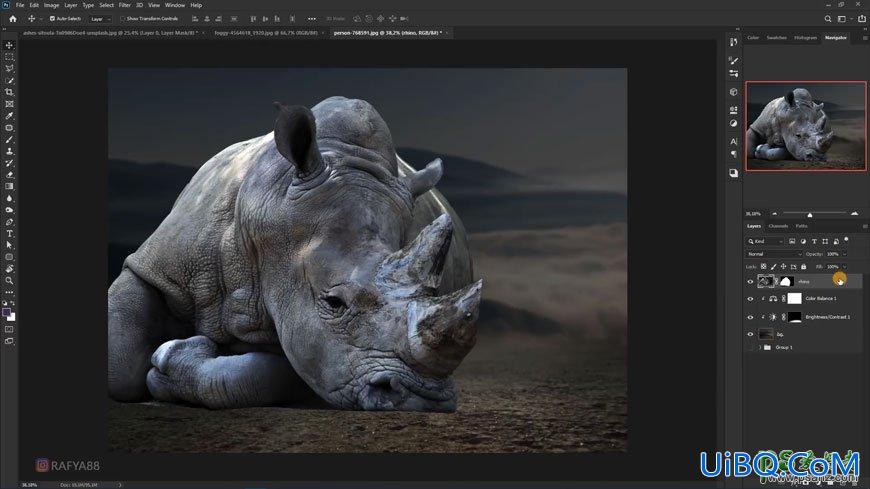Click the background color swatch
The width and height of the screenshot is (870, 489).
pos(12,317)
